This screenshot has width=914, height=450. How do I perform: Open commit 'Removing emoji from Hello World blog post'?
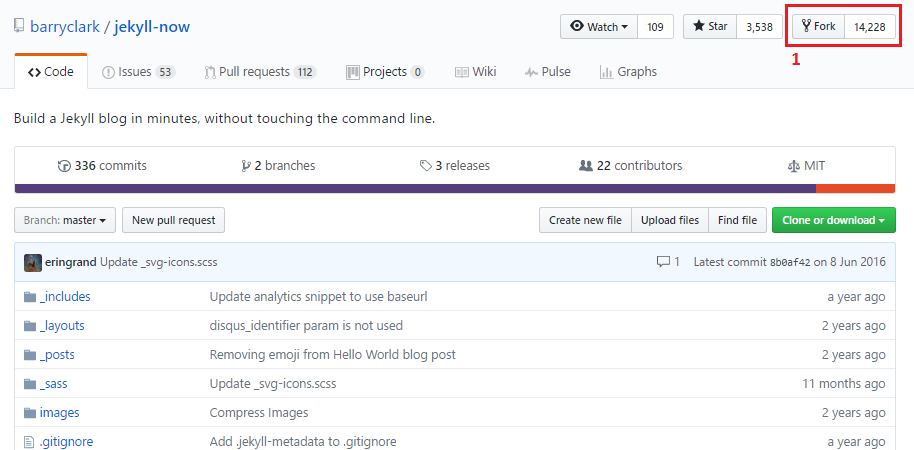tap(332, 354)
